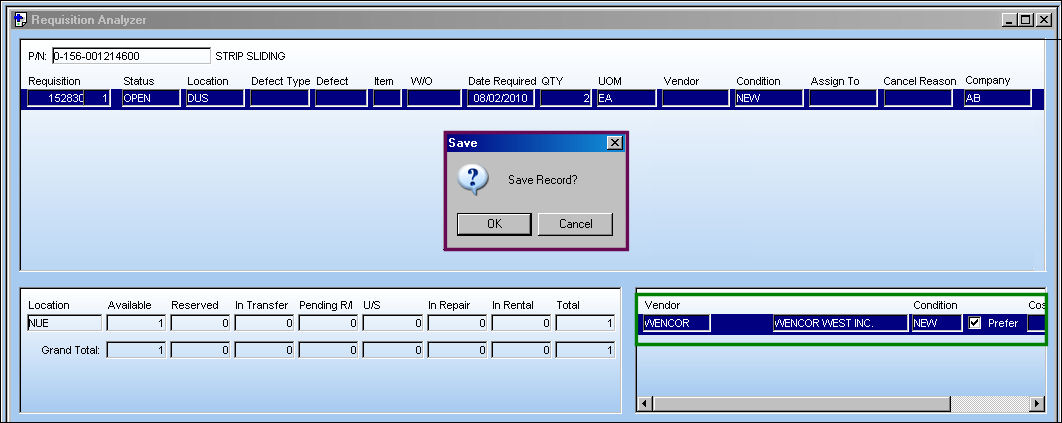
Task: Click the In Transfer column label
Action: tap(261, 305)
